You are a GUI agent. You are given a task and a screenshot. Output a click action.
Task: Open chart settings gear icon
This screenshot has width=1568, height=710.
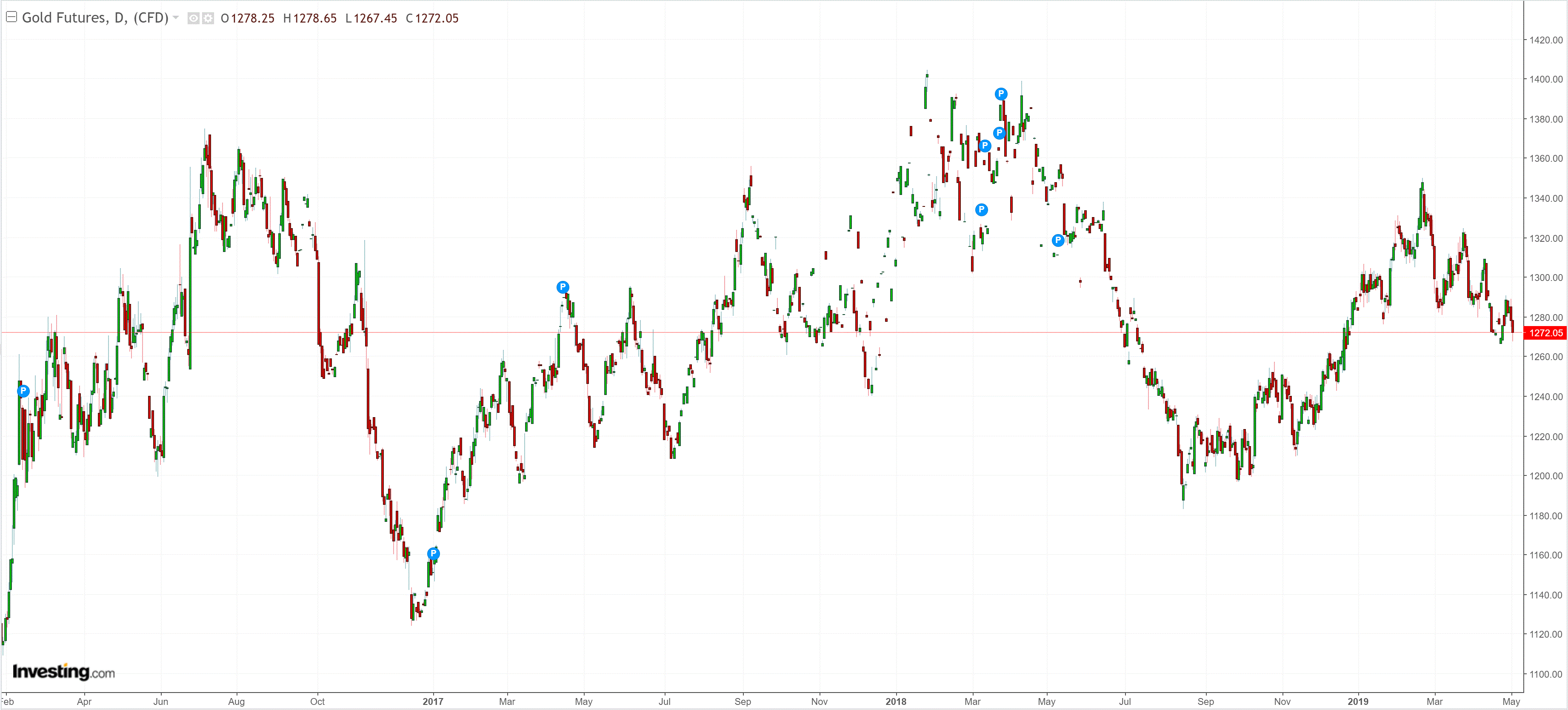208,18
